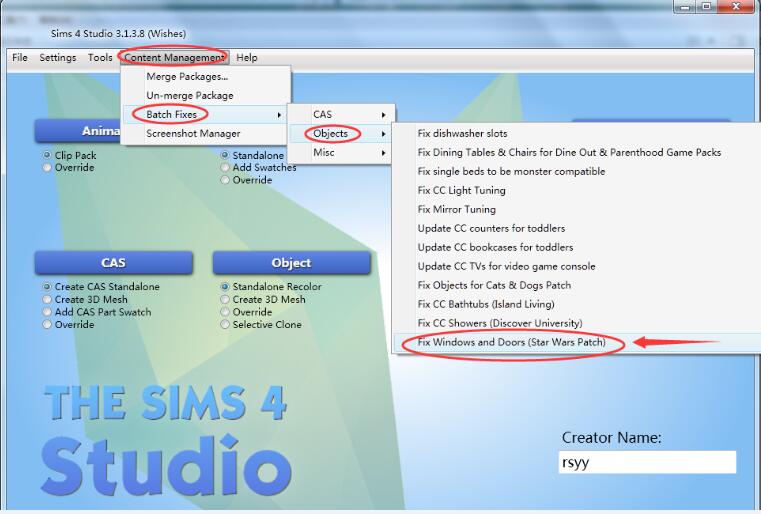Expand the Misc batch fixes submenu
Viewport: 761px width, 514px height.
click(342, 152)
